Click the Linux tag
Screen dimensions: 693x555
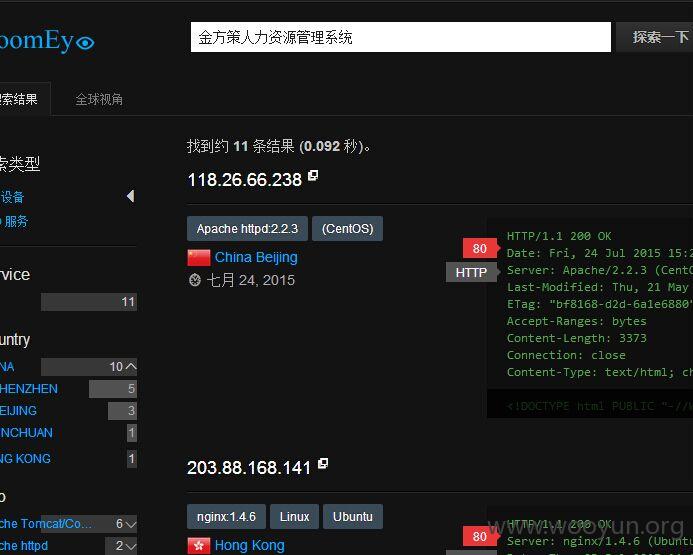click(x=294, y=517)
